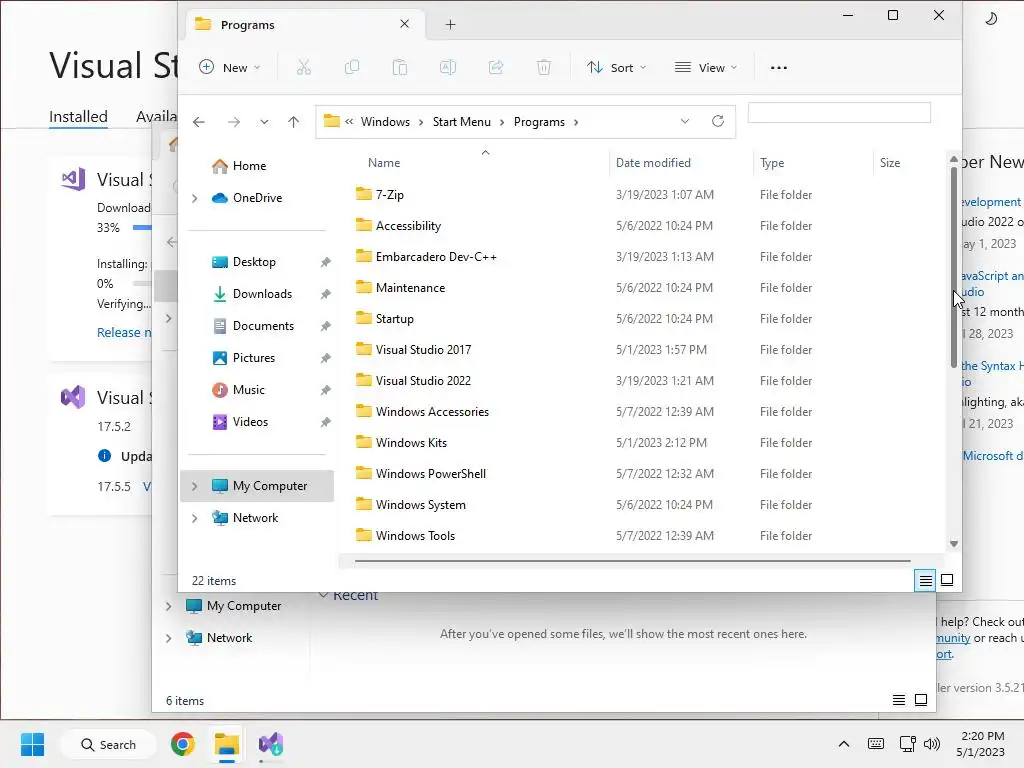This screenshot has width=1024, height=768.
Task: Open the taskbar Search box
Action: pos(108,744)
